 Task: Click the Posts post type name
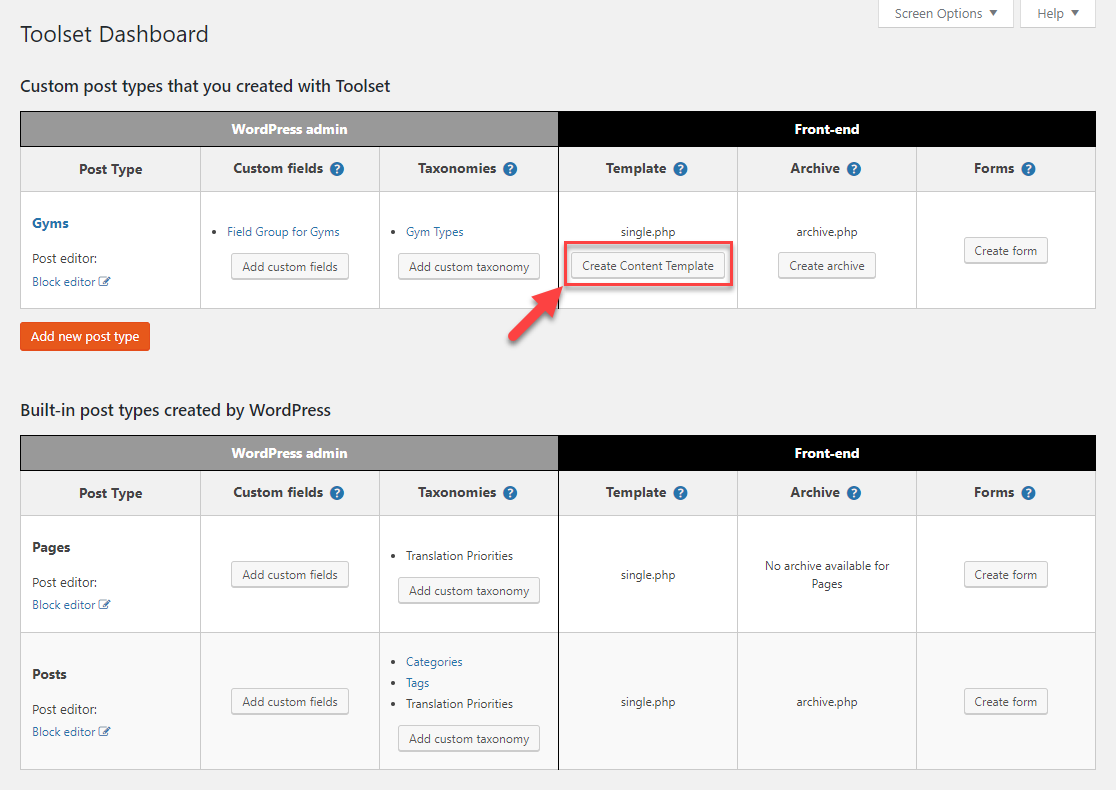[x=49, y=674]
